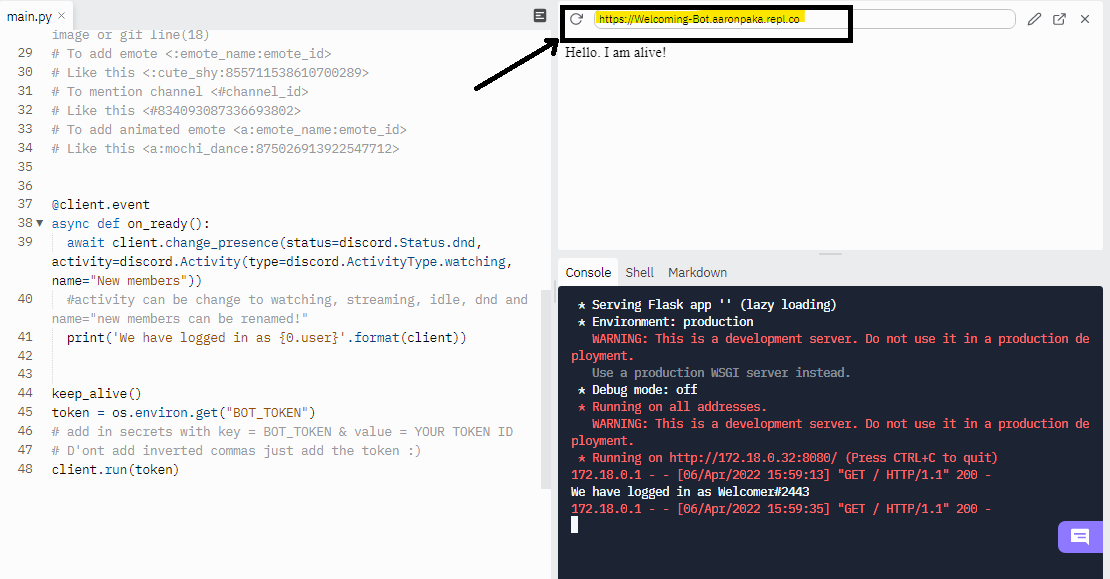
Task: Open webview in a new tab
Action: [x=1059, y=19]
